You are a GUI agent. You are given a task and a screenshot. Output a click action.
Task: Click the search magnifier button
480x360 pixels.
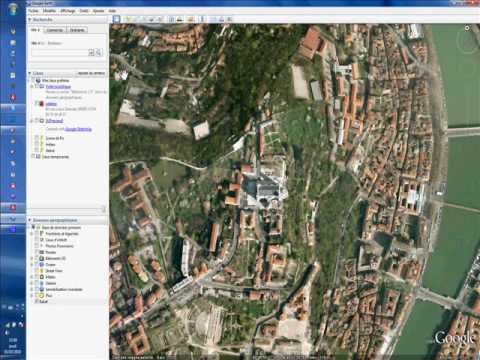click(99, 52)
